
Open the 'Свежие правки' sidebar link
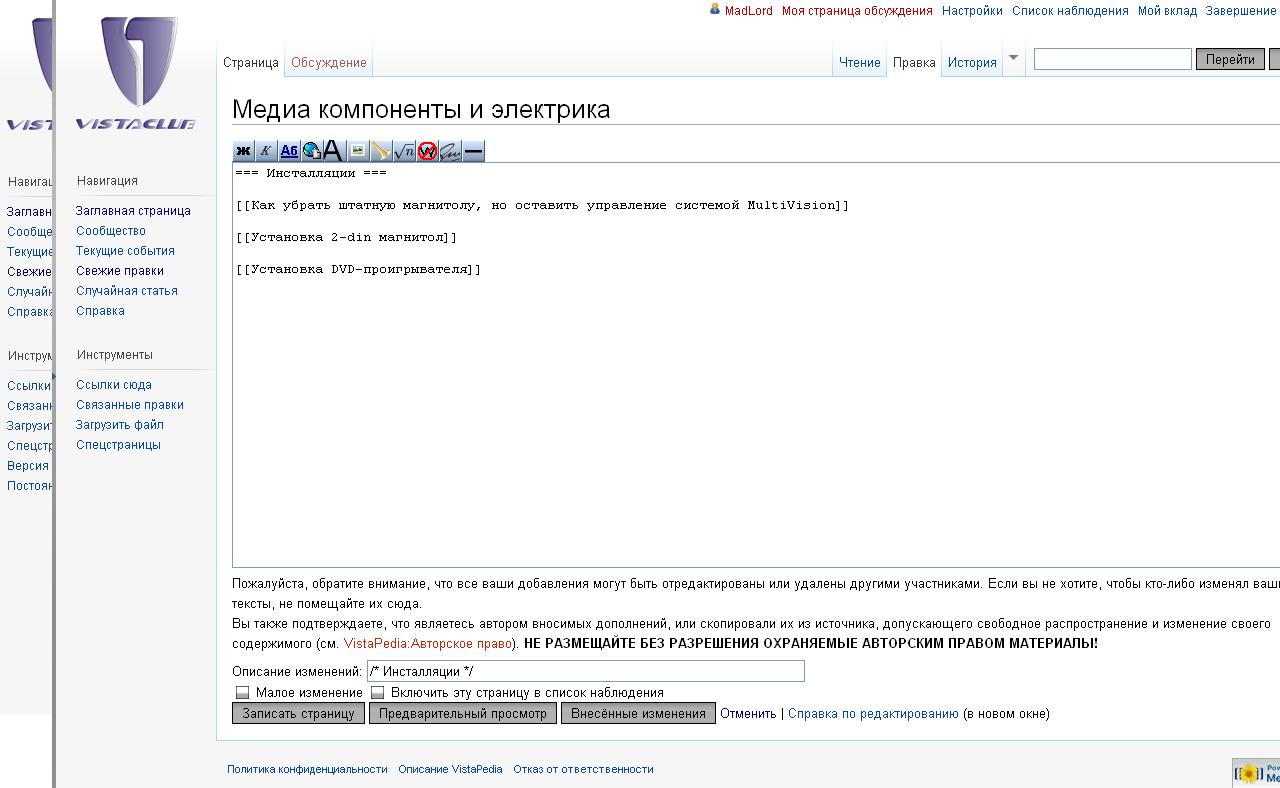[120, 271]
